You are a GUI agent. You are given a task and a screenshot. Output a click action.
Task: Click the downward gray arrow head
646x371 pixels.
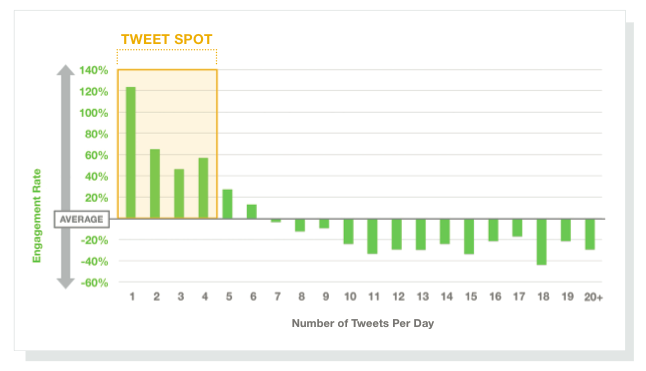tap(66, 283)
